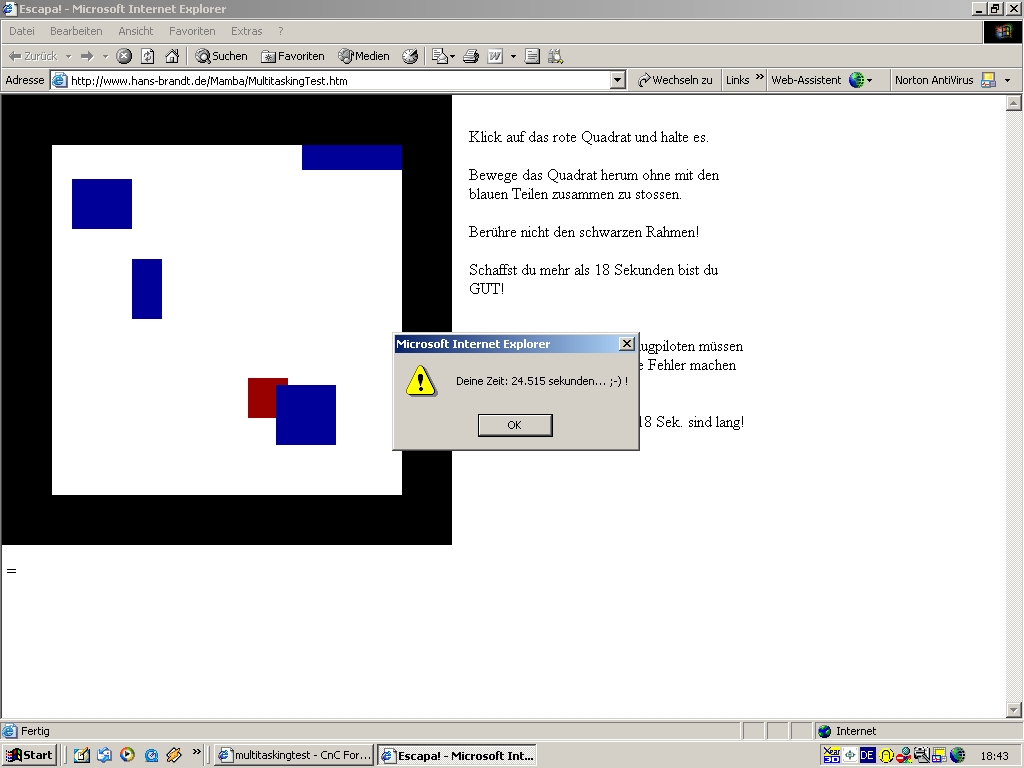Refresh the page with the reload icon
The image size is (1024, 768).
point(148,56)
